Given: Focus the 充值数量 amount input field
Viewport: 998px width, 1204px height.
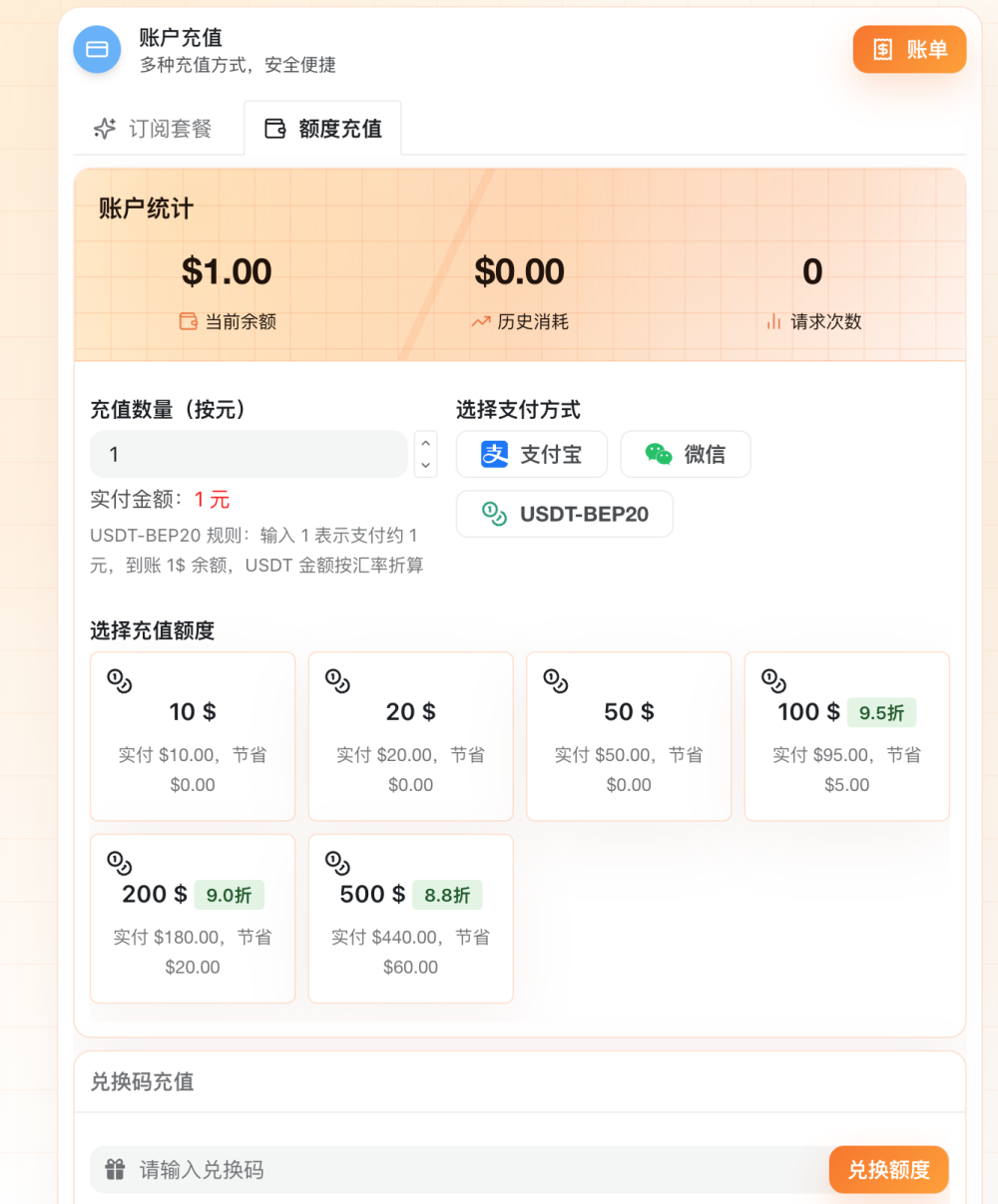Looking at the screenshot, I should click(249, 454).
